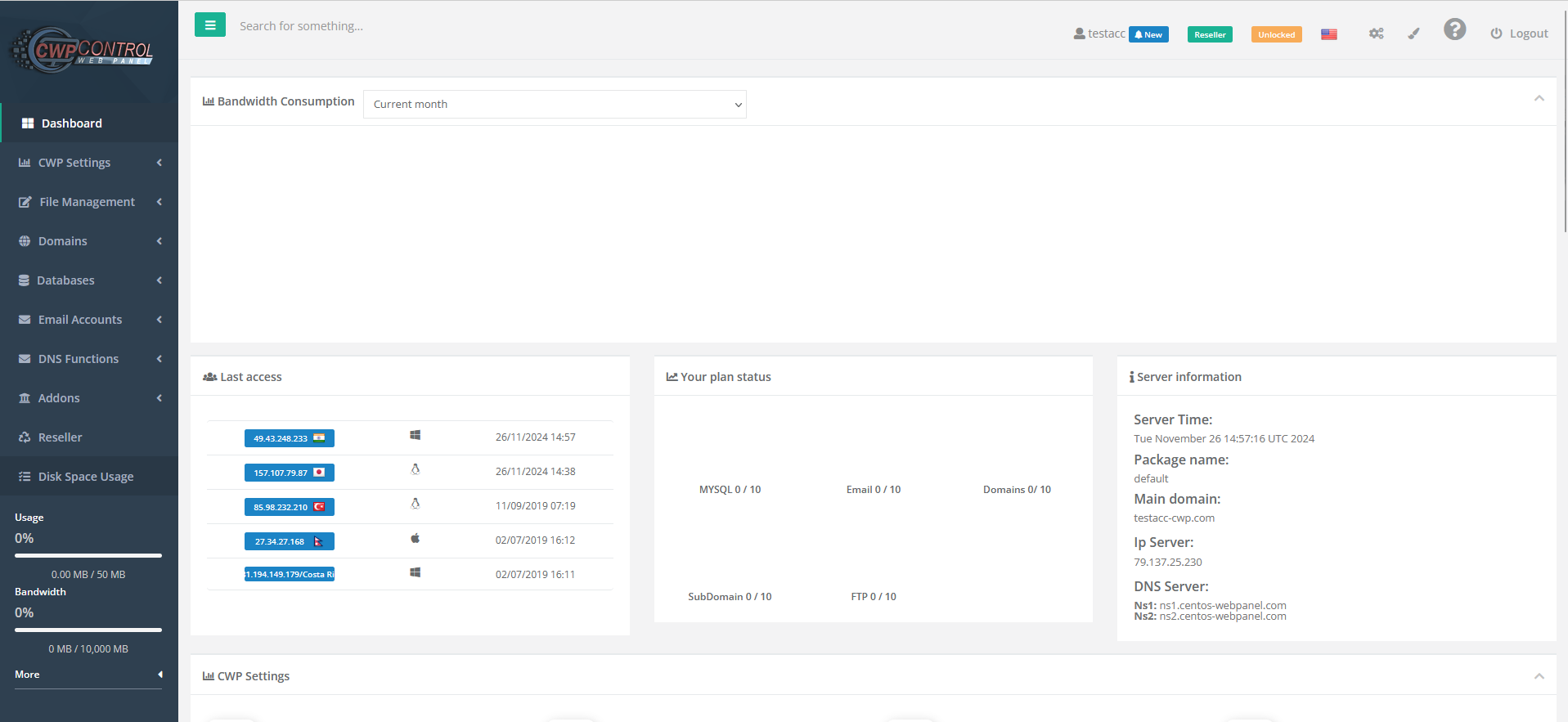Image resolution: width=1568 pixels, height=722 pixels.
Task: Open the Reseller menu item
Action: 89,437
